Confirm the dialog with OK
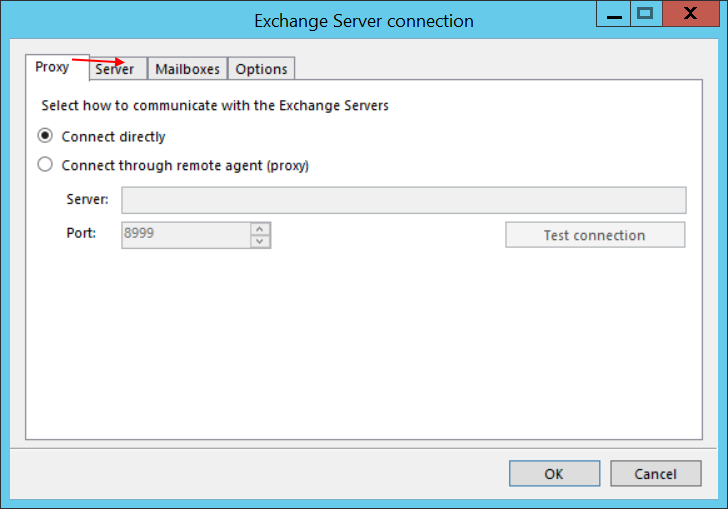 tap(554, 474)
